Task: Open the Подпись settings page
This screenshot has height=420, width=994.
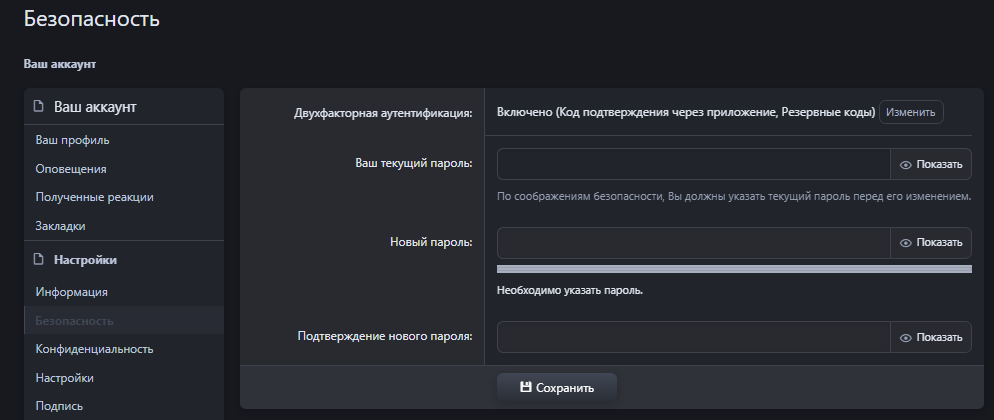Action: click(59, 406)
